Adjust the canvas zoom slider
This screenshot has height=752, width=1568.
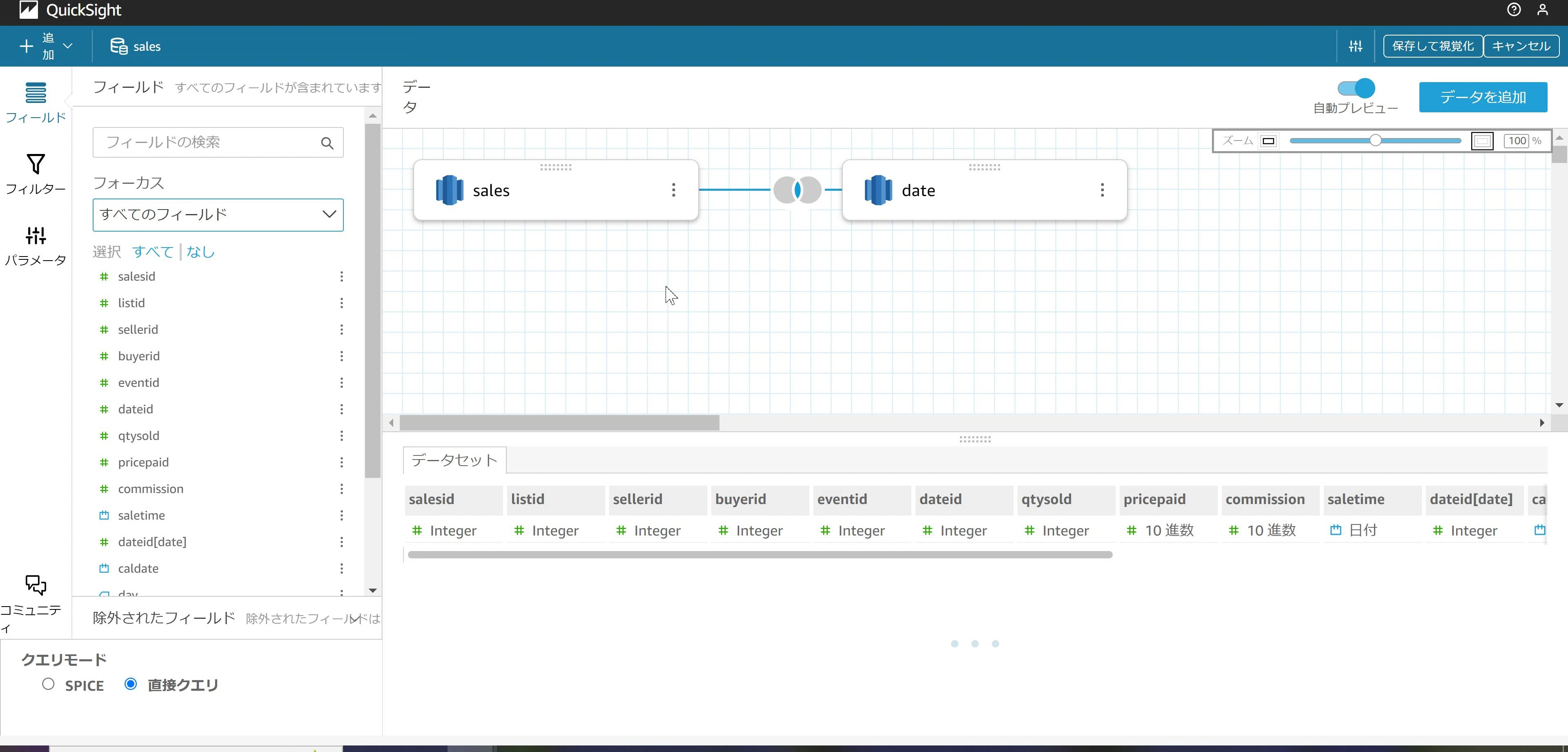[x=1375, y=141]
